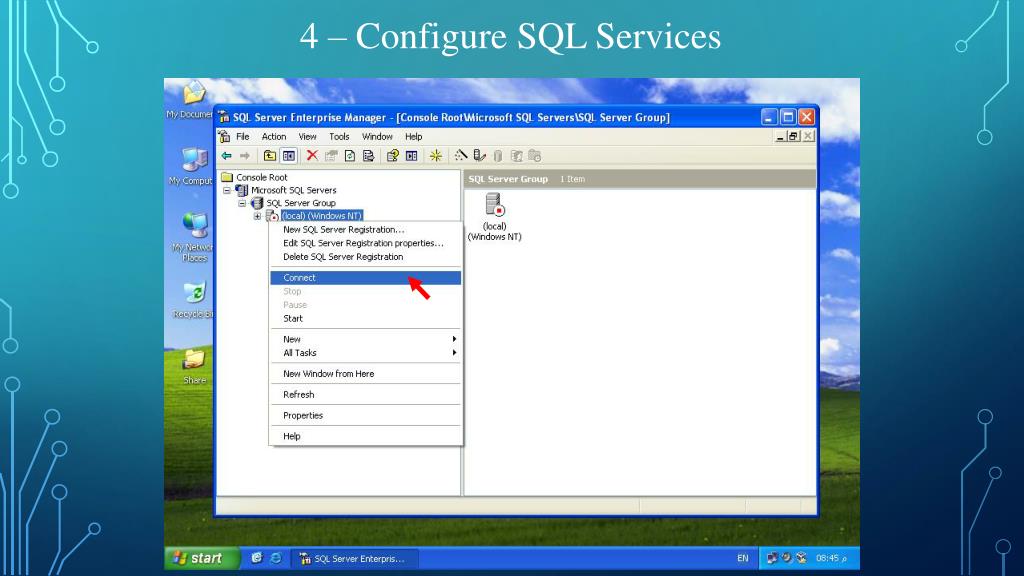Choose Delete SQL Server Registration
The height and width of the screenshot is (576, 1024).
tap(365, 257)
